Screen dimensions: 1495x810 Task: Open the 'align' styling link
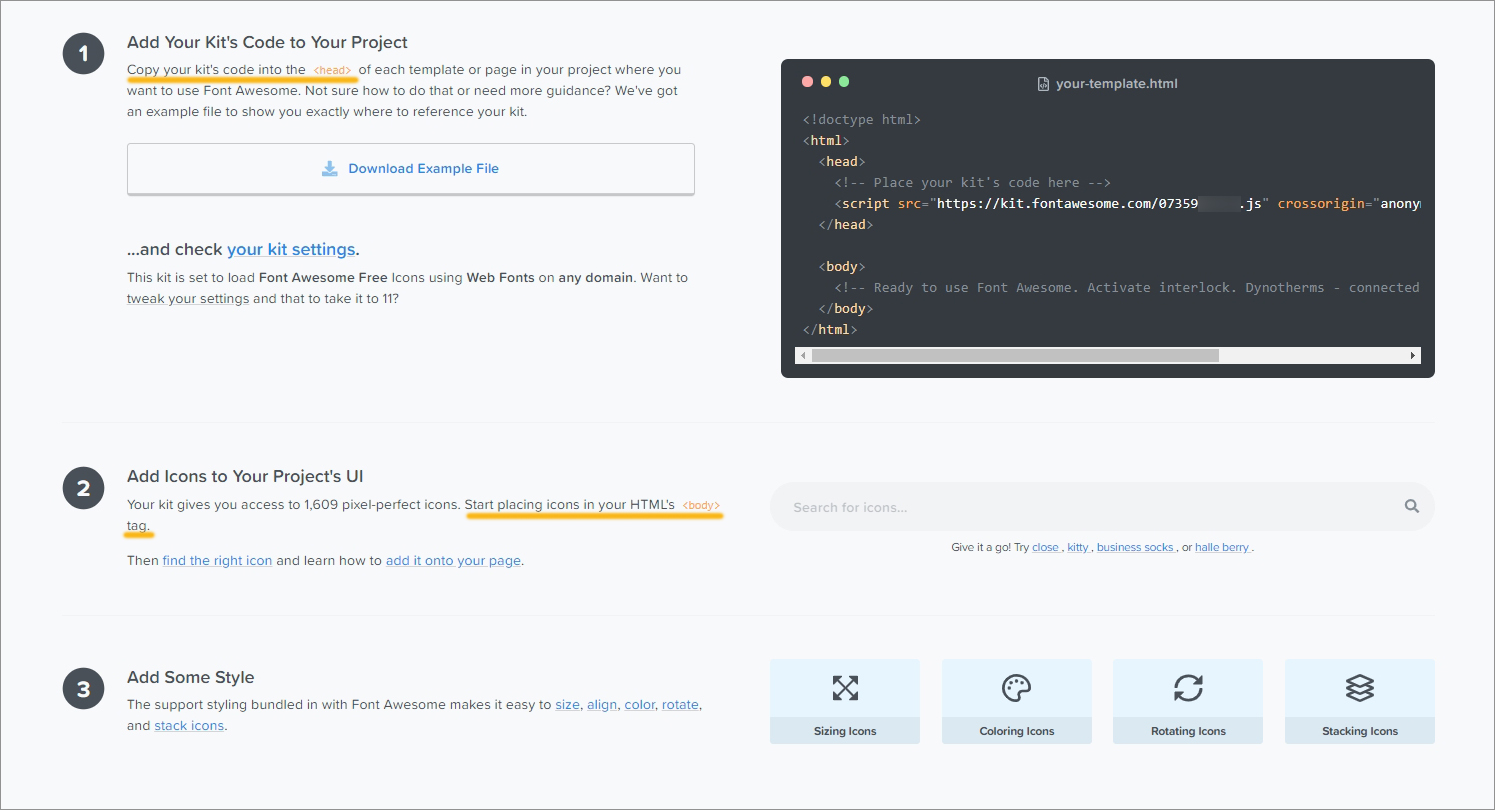[x=602, y=705]
